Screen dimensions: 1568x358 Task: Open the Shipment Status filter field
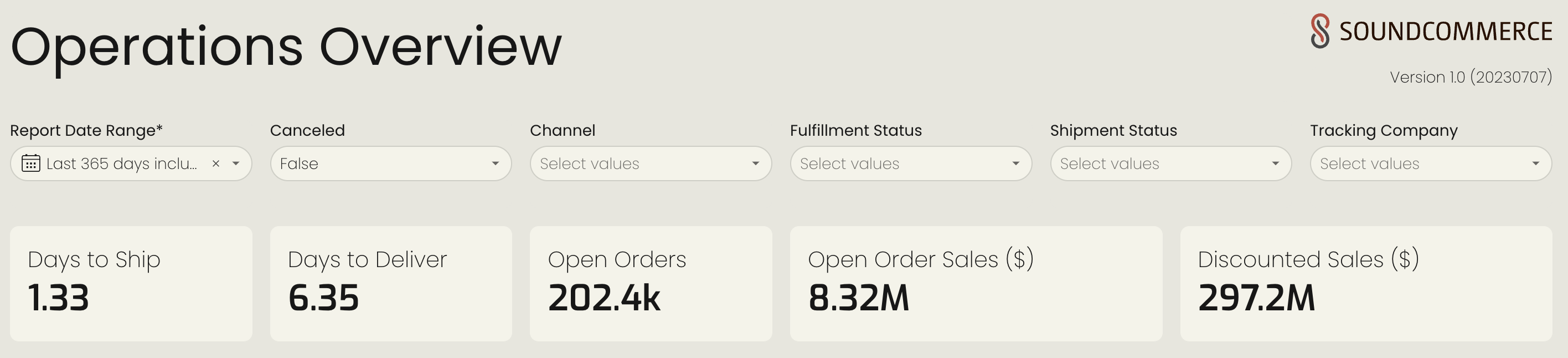tap(1170, 163)
